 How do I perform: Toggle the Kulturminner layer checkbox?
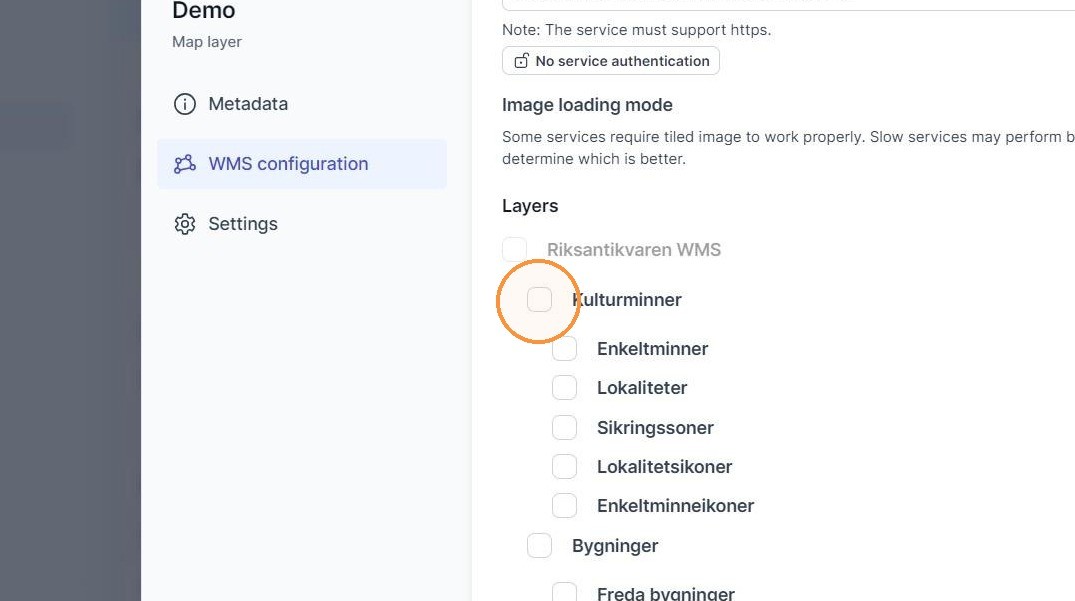tap(540, 299)
